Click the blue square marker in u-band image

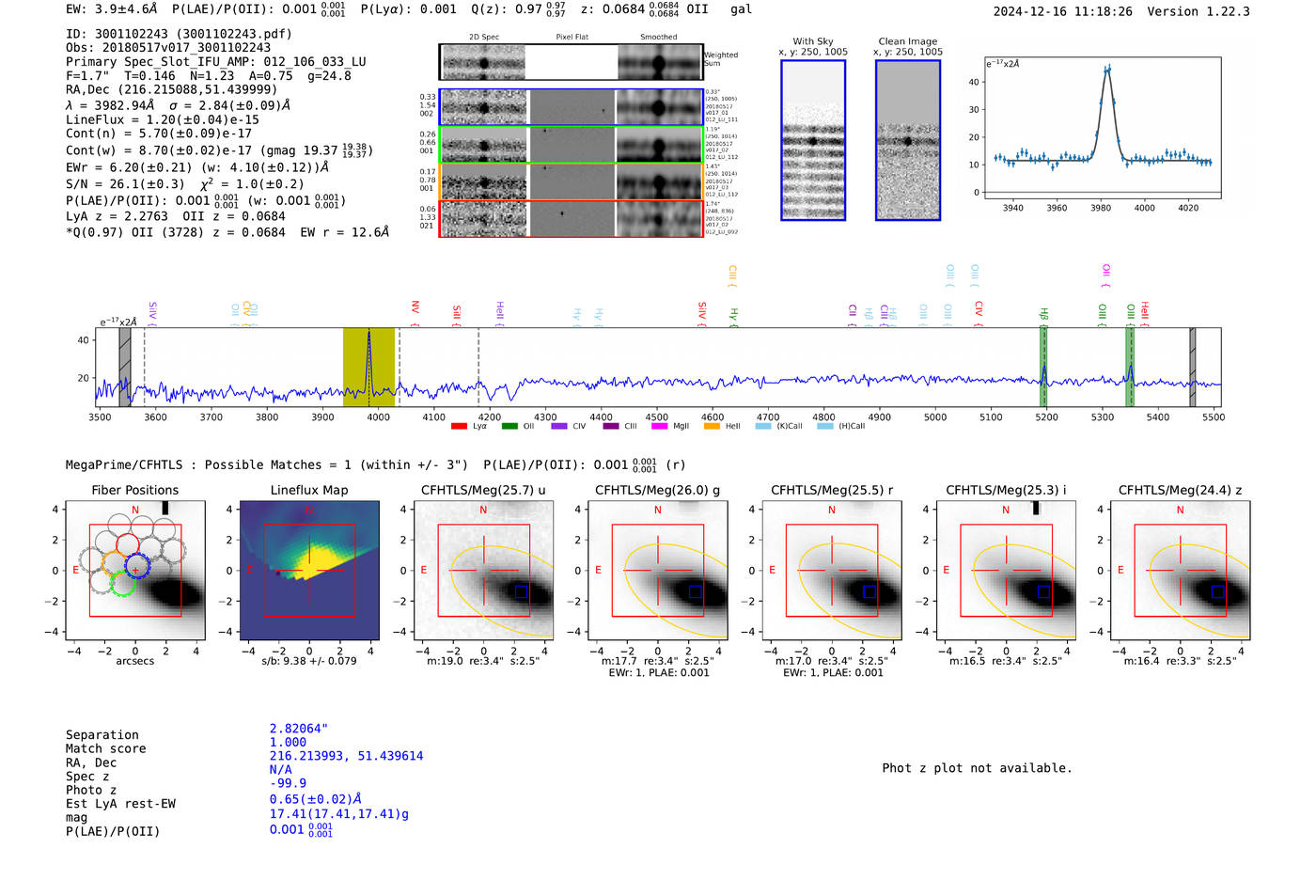click(x=522, y=591)
